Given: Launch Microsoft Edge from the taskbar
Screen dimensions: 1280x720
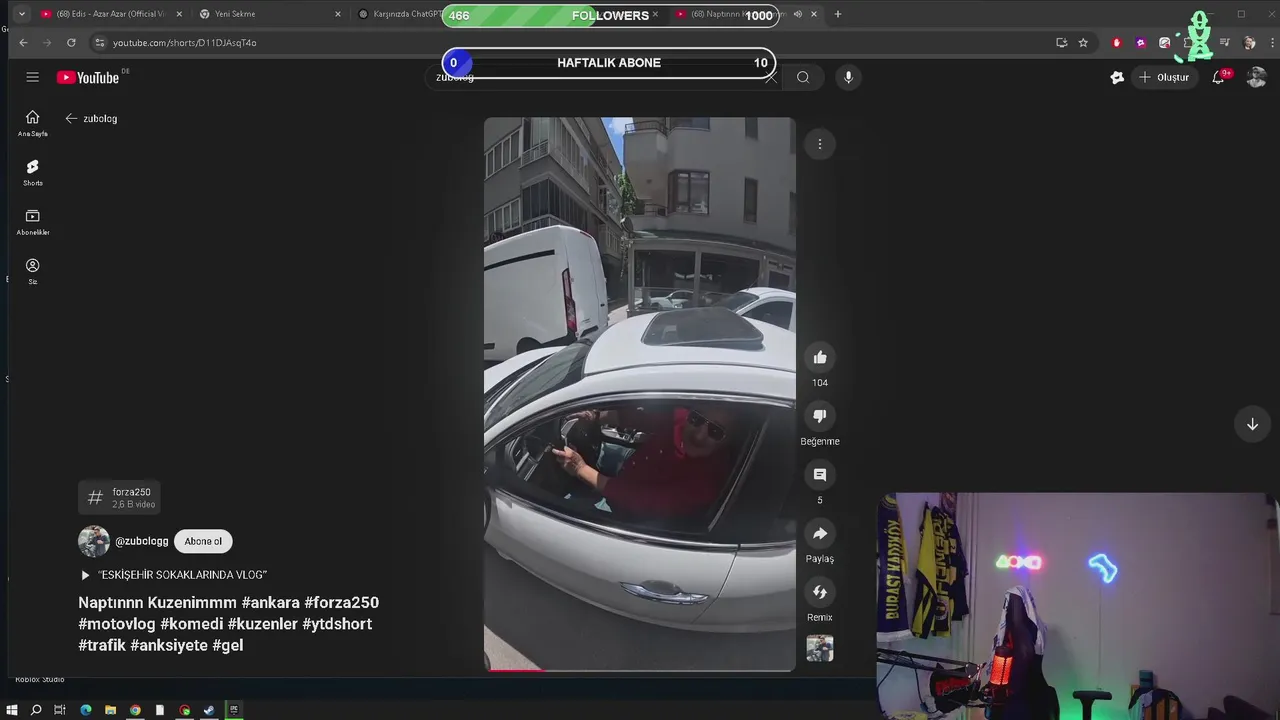Looking at the screenshot, I should coord(86,710).
